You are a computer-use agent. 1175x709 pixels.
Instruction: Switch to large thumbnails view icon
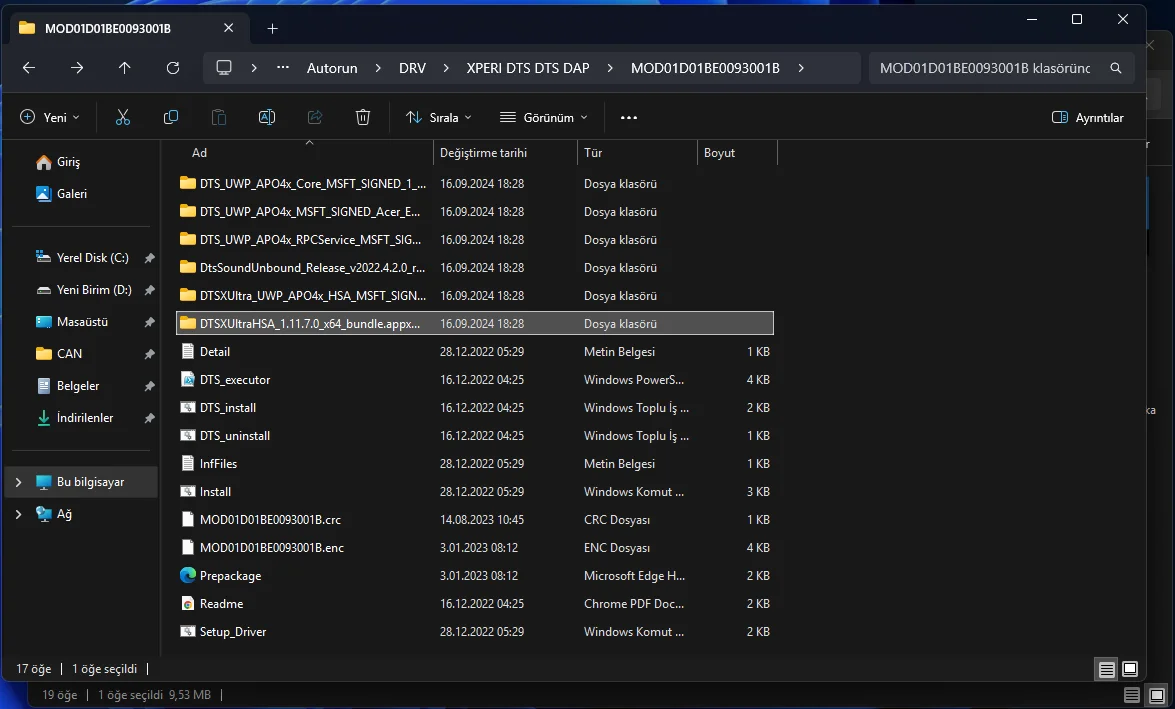click(1130, 668)
